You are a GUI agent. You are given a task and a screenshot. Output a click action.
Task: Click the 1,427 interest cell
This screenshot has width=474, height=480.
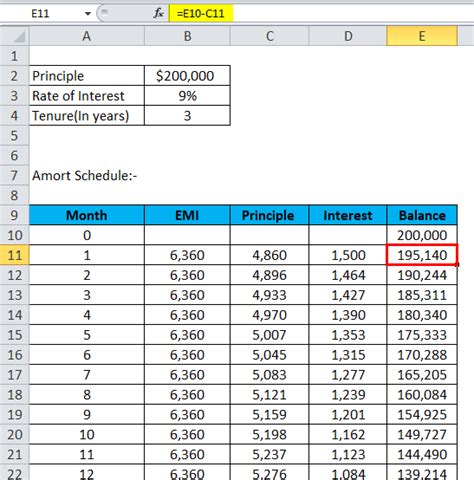[x=348, y=295]
